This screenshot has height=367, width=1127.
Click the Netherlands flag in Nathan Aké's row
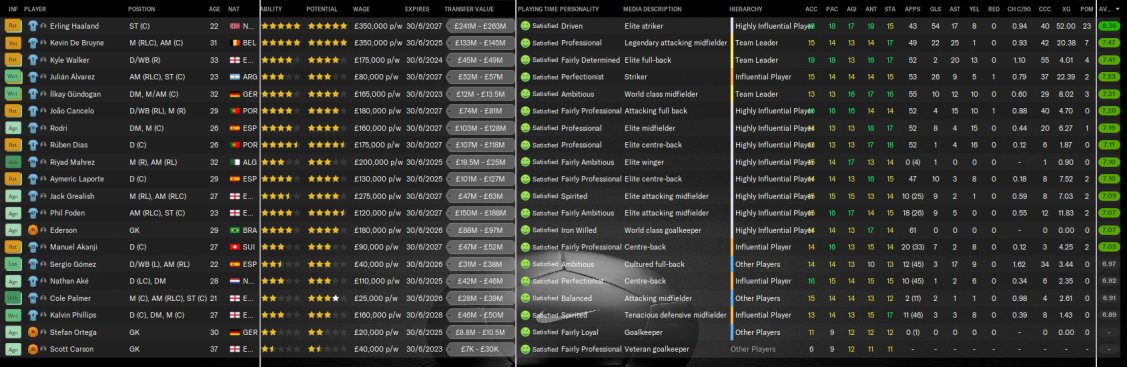point(234,282)
